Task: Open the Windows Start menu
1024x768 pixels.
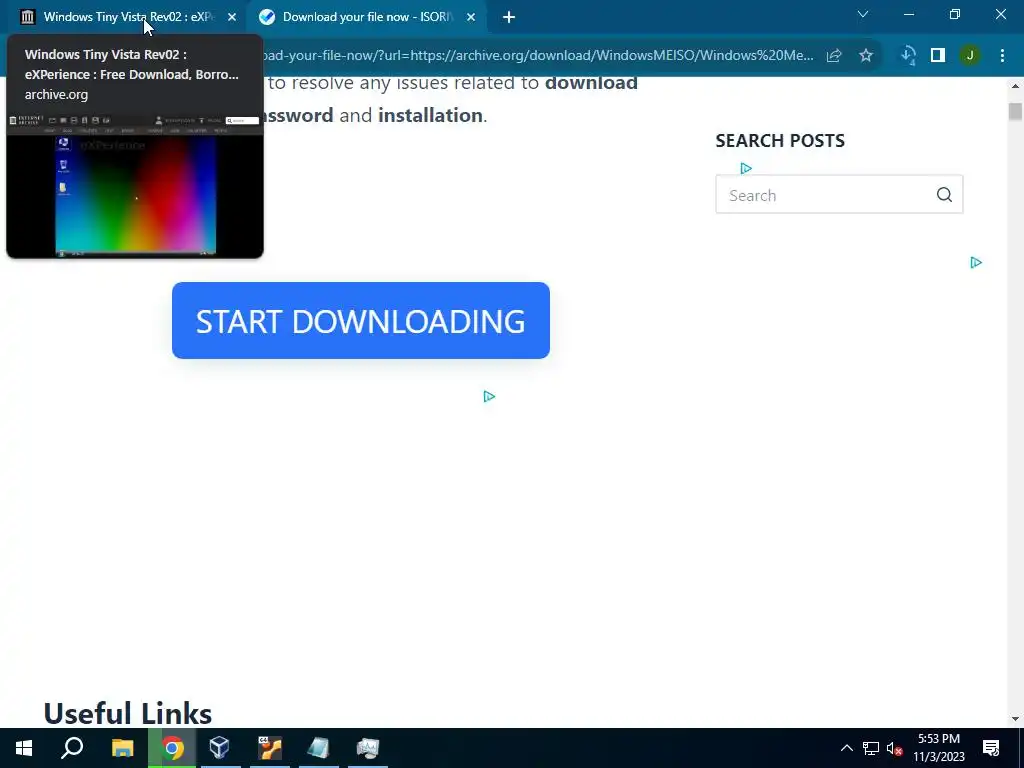Action: [x=24, y=748]
